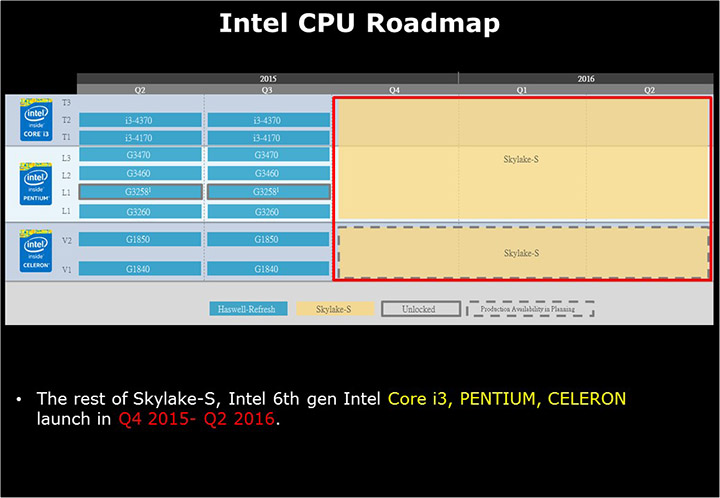
Task: Select the i3-4370 cell in the 2015 Q2 column
Action: pos(140,120)
